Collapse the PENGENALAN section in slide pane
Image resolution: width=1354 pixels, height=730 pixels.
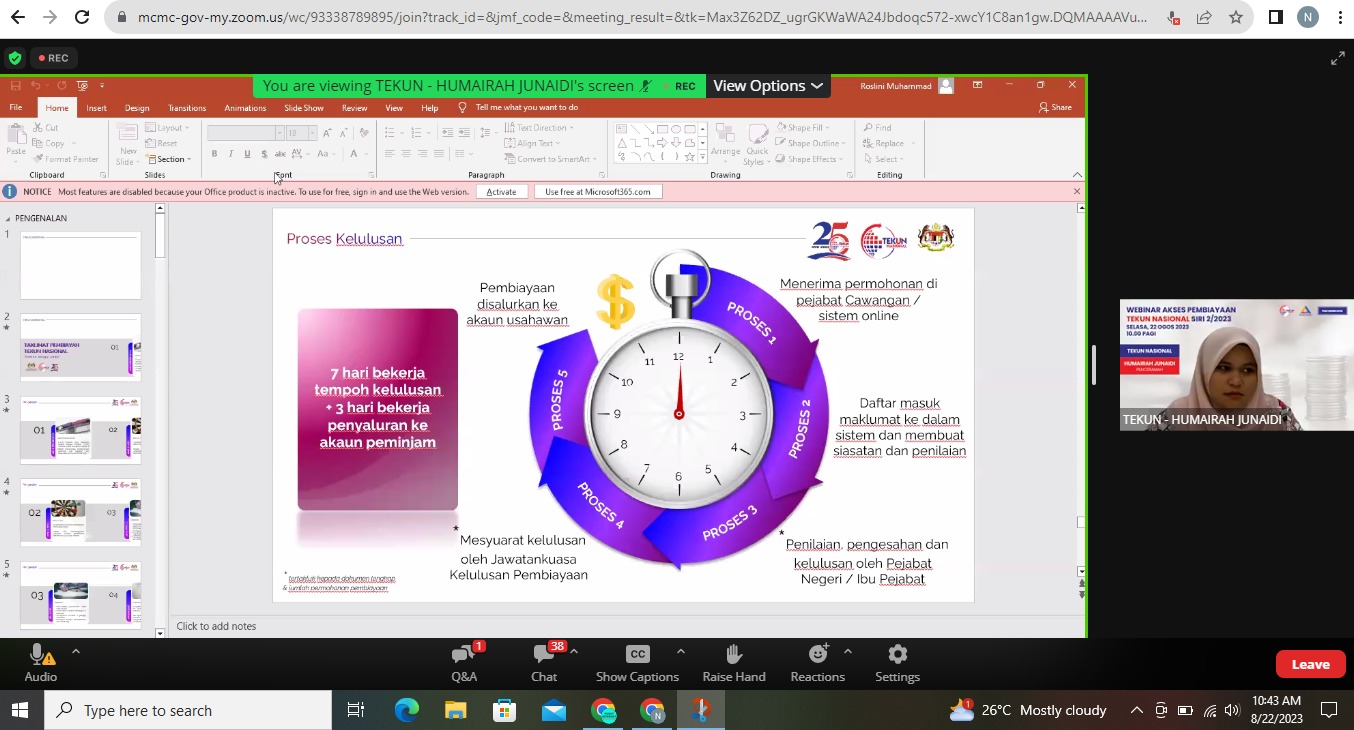pyautogui.click(x=8, y=218)
